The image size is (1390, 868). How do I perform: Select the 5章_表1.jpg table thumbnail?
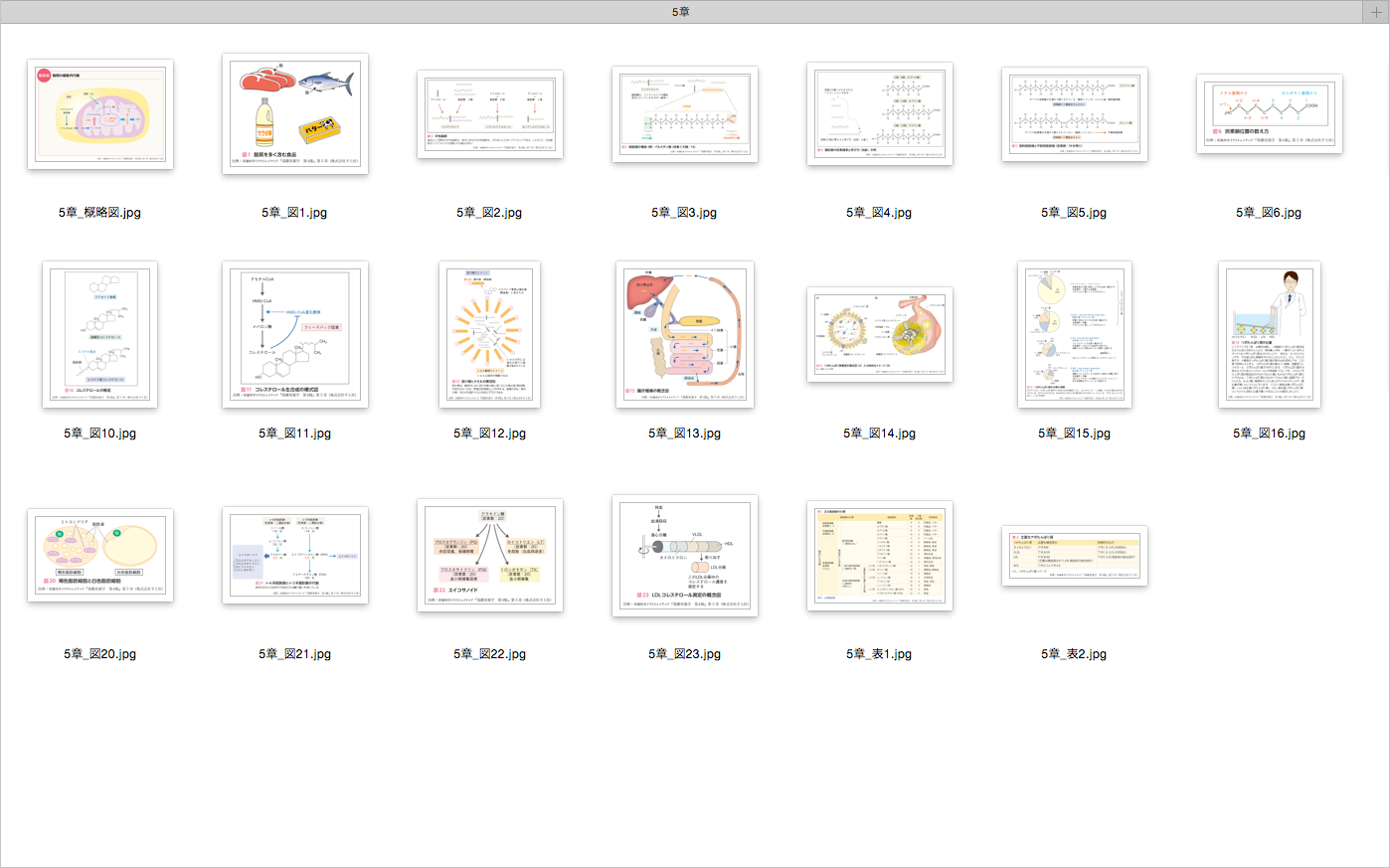pyautogui.click(x=880, y=555)
